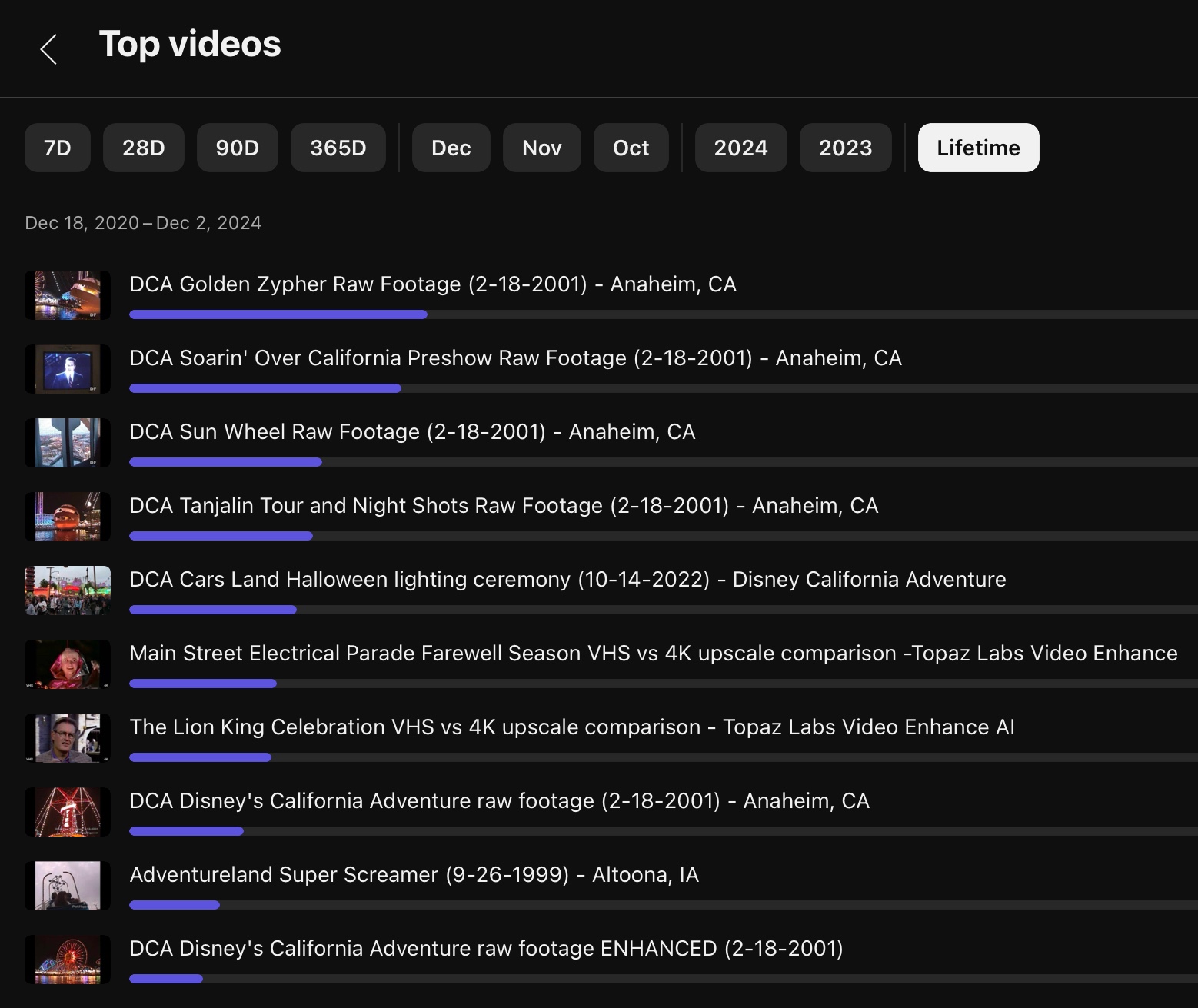Open Soarin' Over California Preshow thumbnail
Viewport: 1198px width, 1008px height.
click(68, 369)
